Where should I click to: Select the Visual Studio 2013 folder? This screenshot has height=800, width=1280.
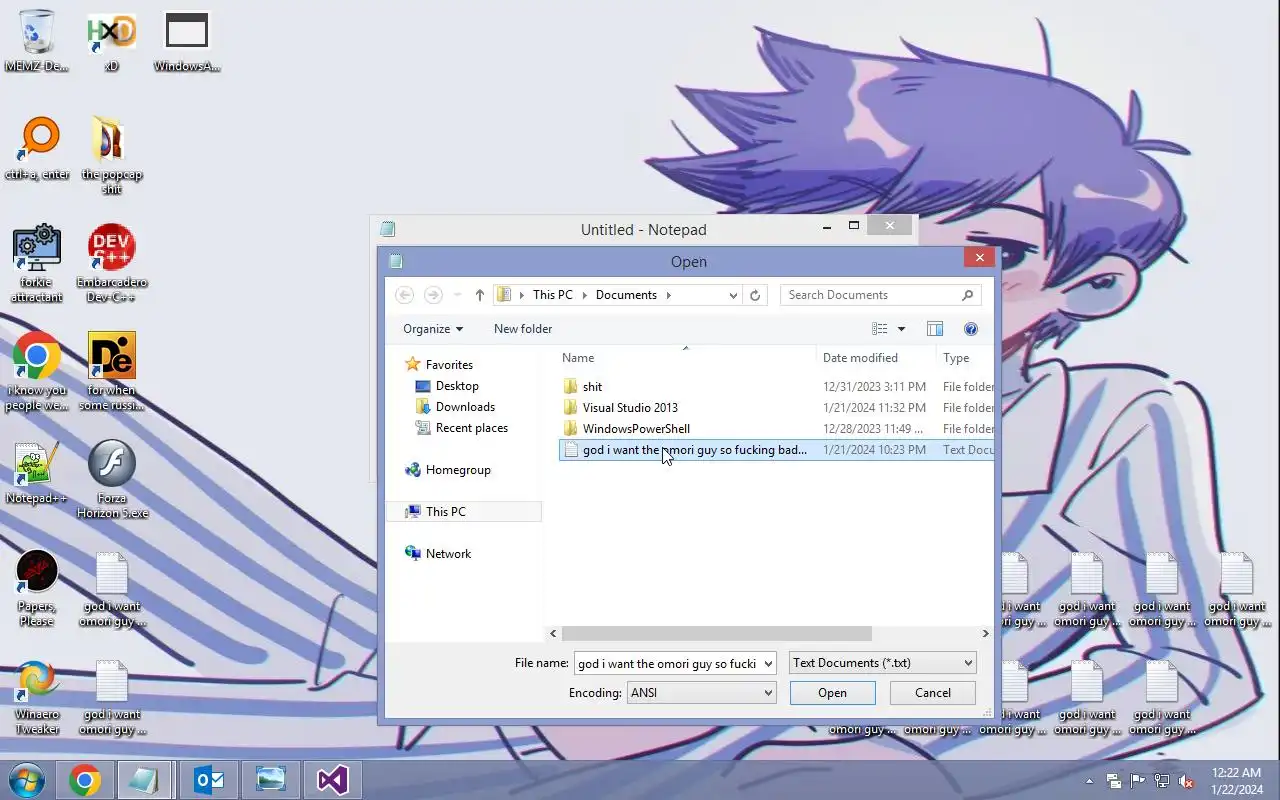tap(776, 408)
